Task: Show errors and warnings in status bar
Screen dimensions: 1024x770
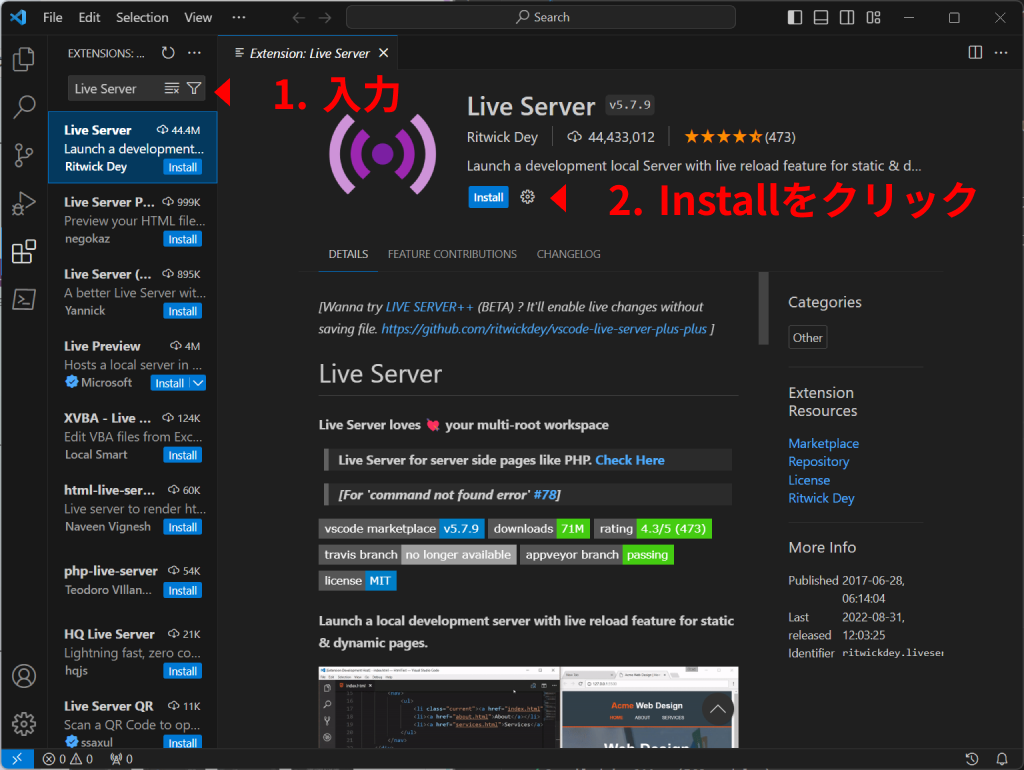Action: click(68, 759)
